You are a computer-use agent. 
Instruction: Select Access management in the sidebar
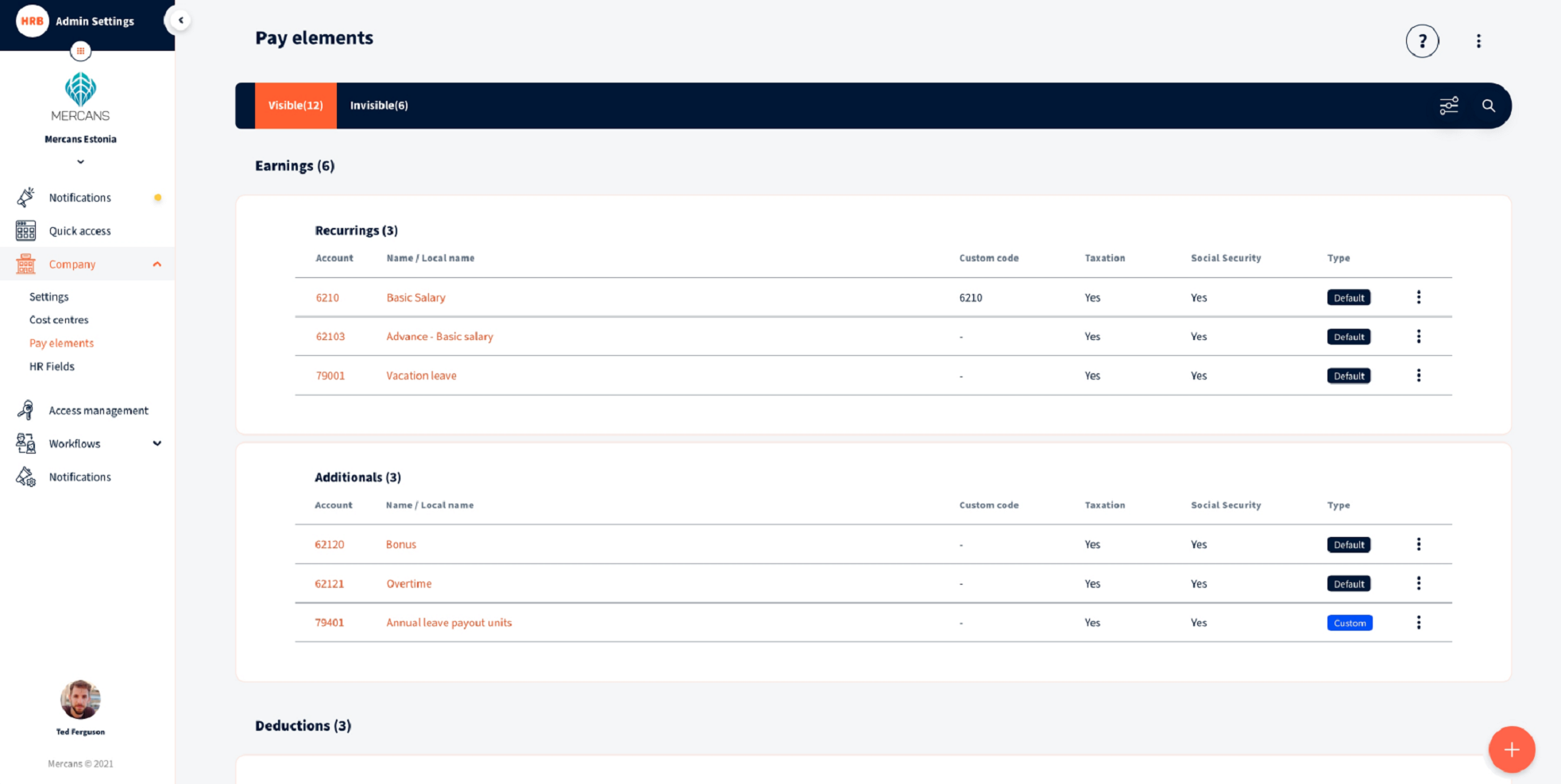coord(99,410)
